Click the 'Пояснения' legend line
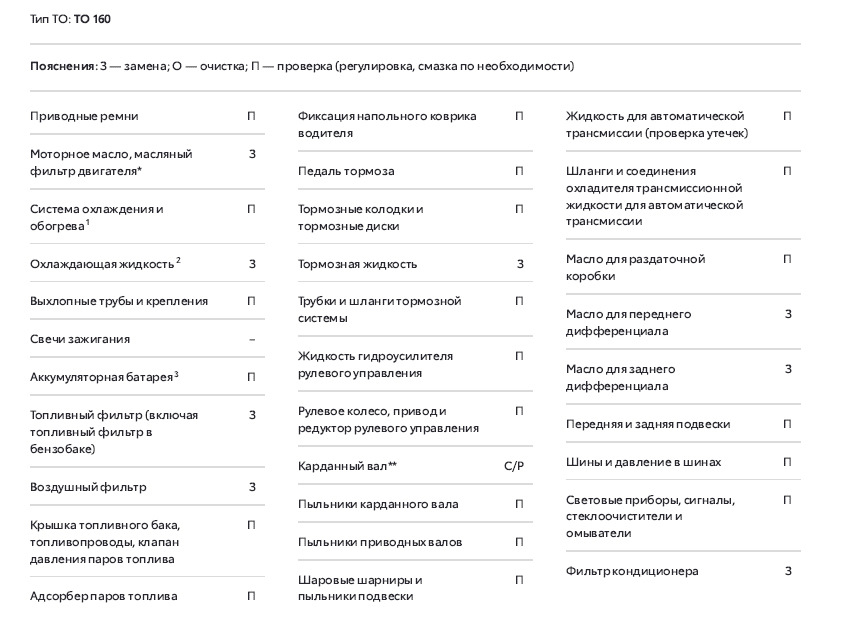The image size is (861, 617). [x=302, y=66]
